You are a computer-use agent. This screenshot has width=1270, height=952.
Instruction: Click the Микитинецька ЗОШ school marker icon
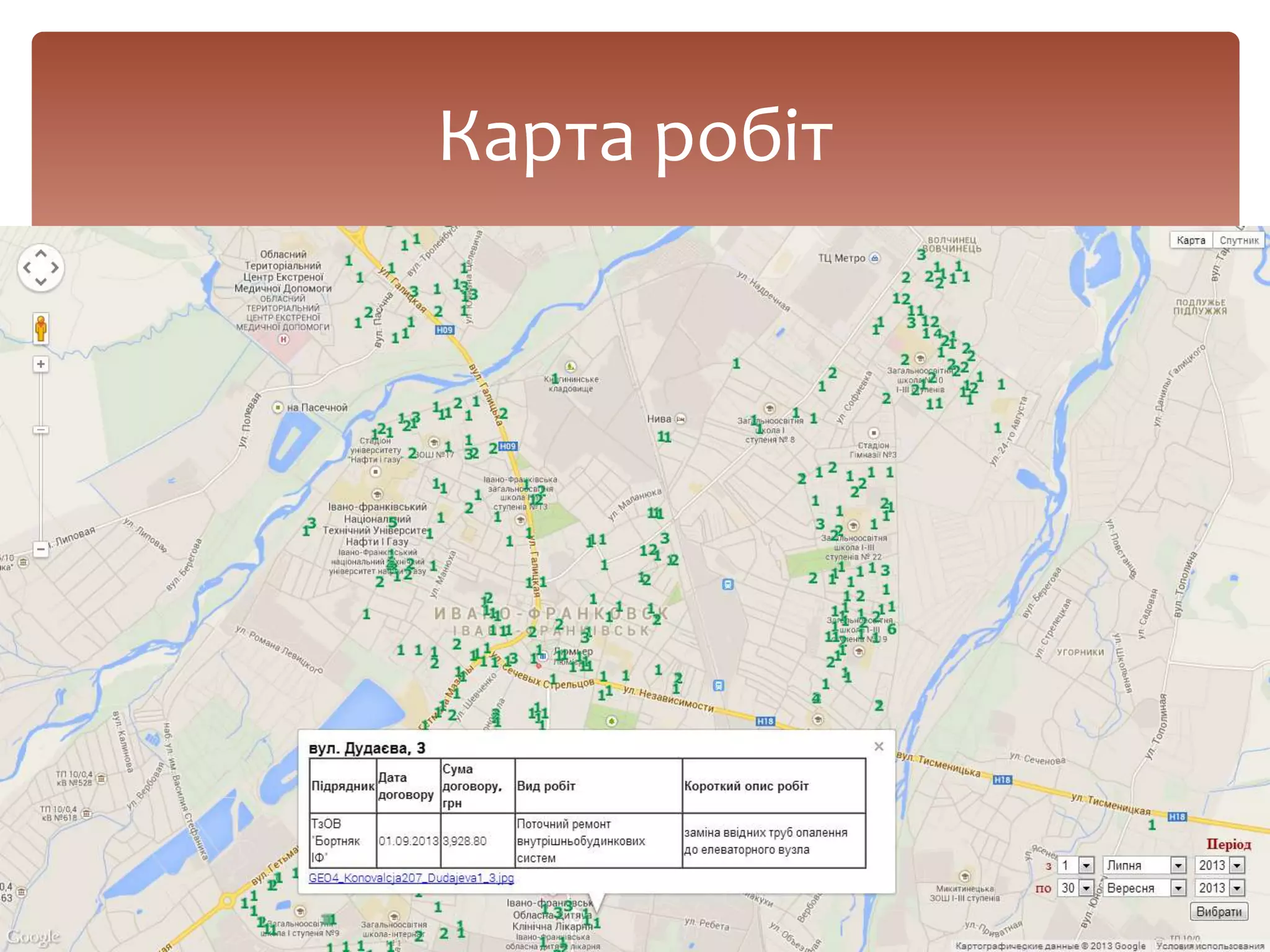pyautogui.click(x=965, y=876)
